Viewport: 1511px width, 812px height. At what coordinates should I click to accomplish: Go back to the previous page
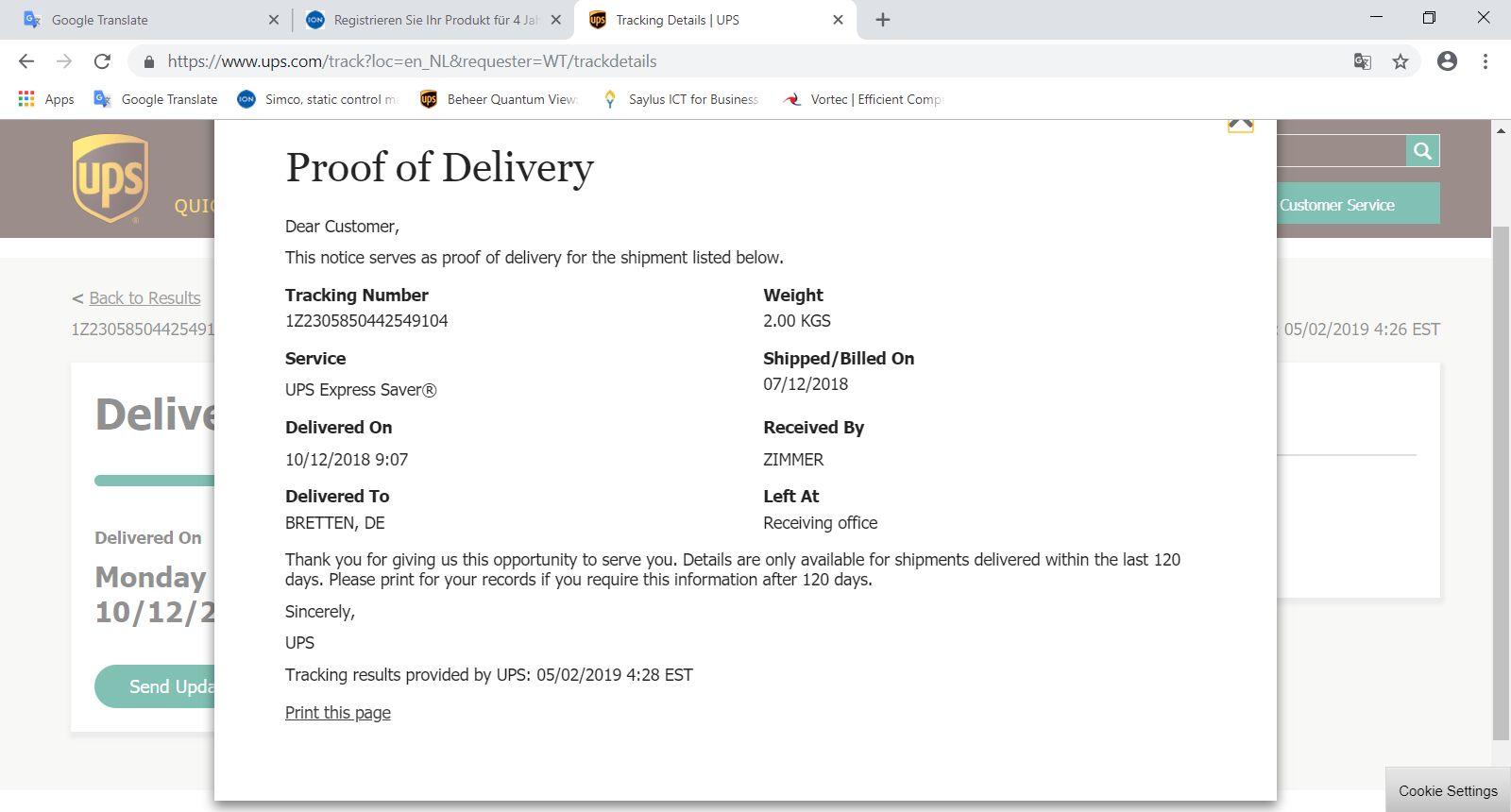click(x=26, y=61)
